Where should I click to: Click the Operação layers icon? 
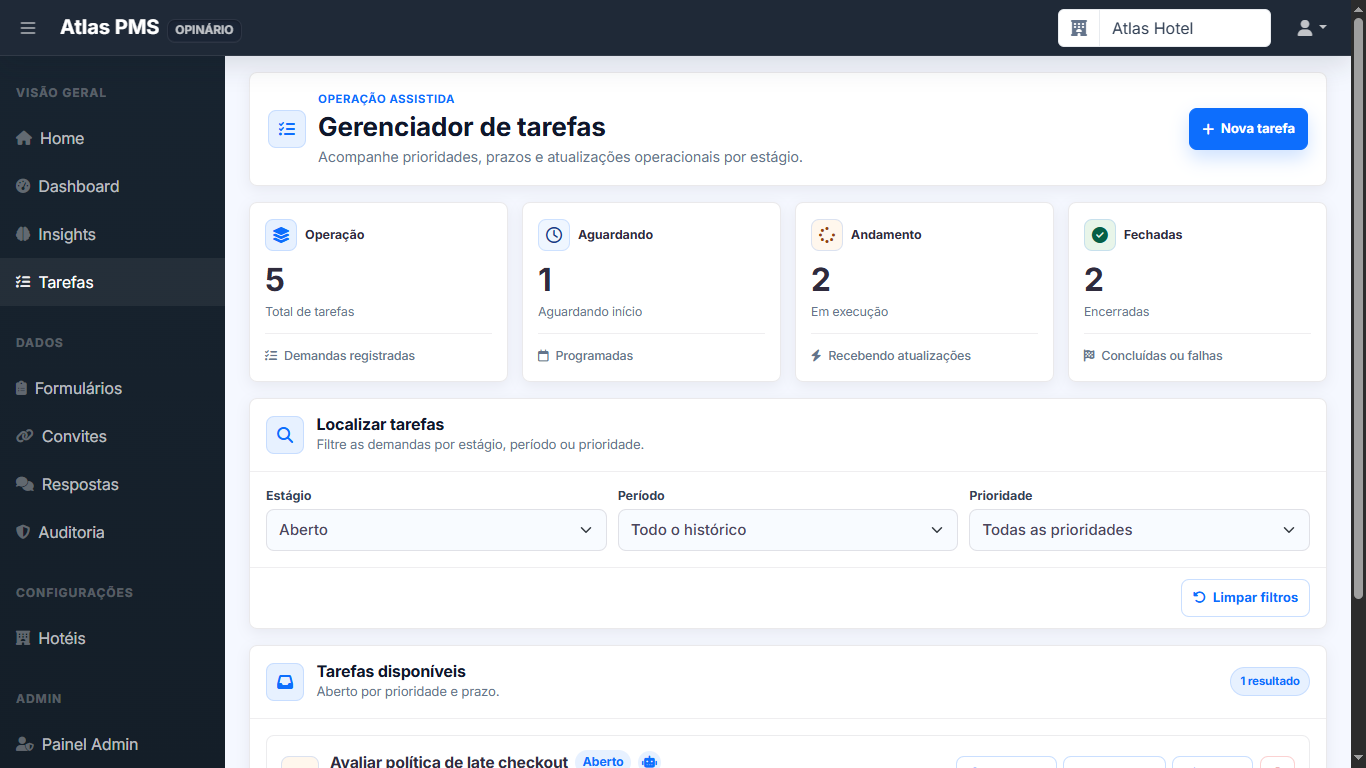(281, 235)
